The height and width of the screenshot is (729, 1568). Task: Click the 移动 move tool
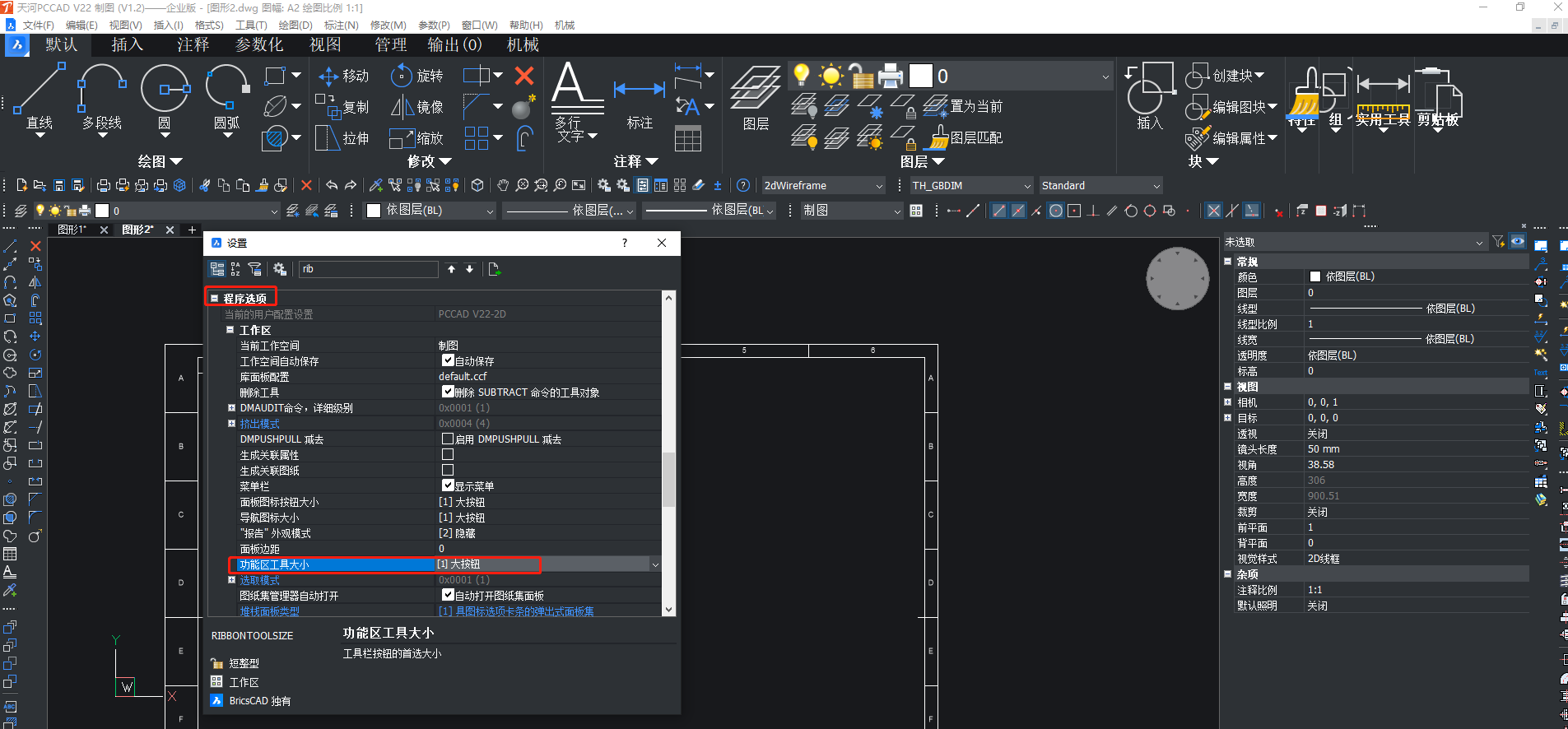coord(343,76)
